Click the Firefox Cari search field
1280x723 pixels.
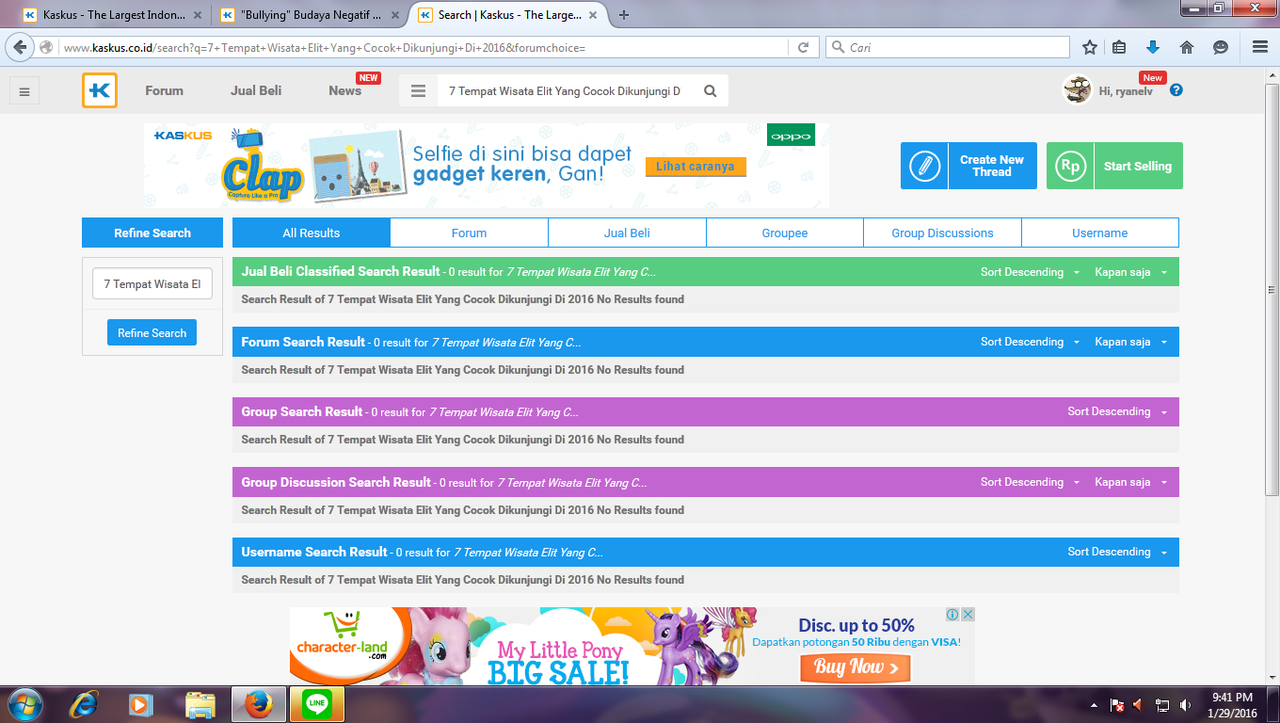coord(948,47)
